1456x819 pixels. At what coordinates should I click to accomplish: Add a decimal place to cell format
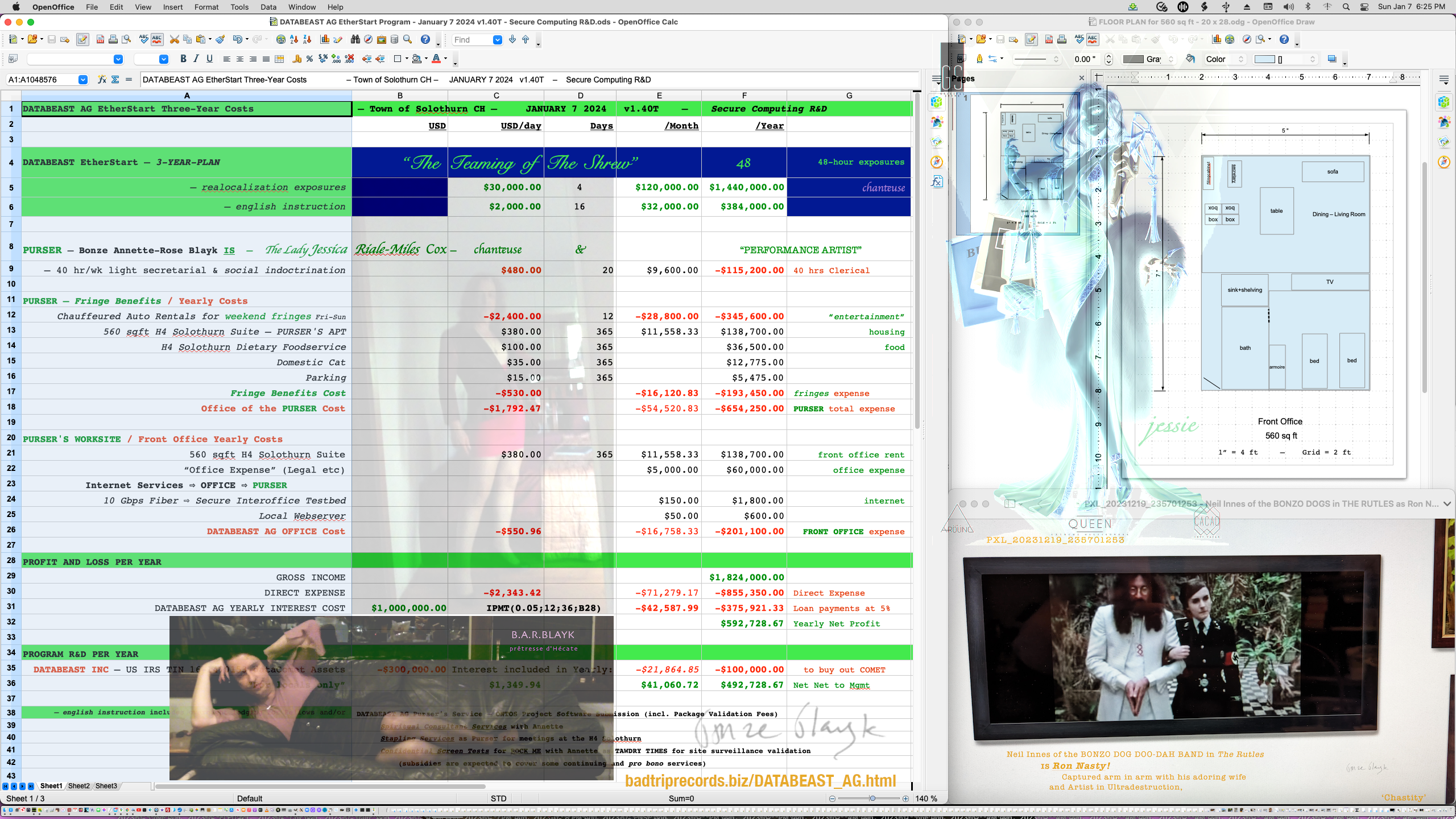coord(336,59)
